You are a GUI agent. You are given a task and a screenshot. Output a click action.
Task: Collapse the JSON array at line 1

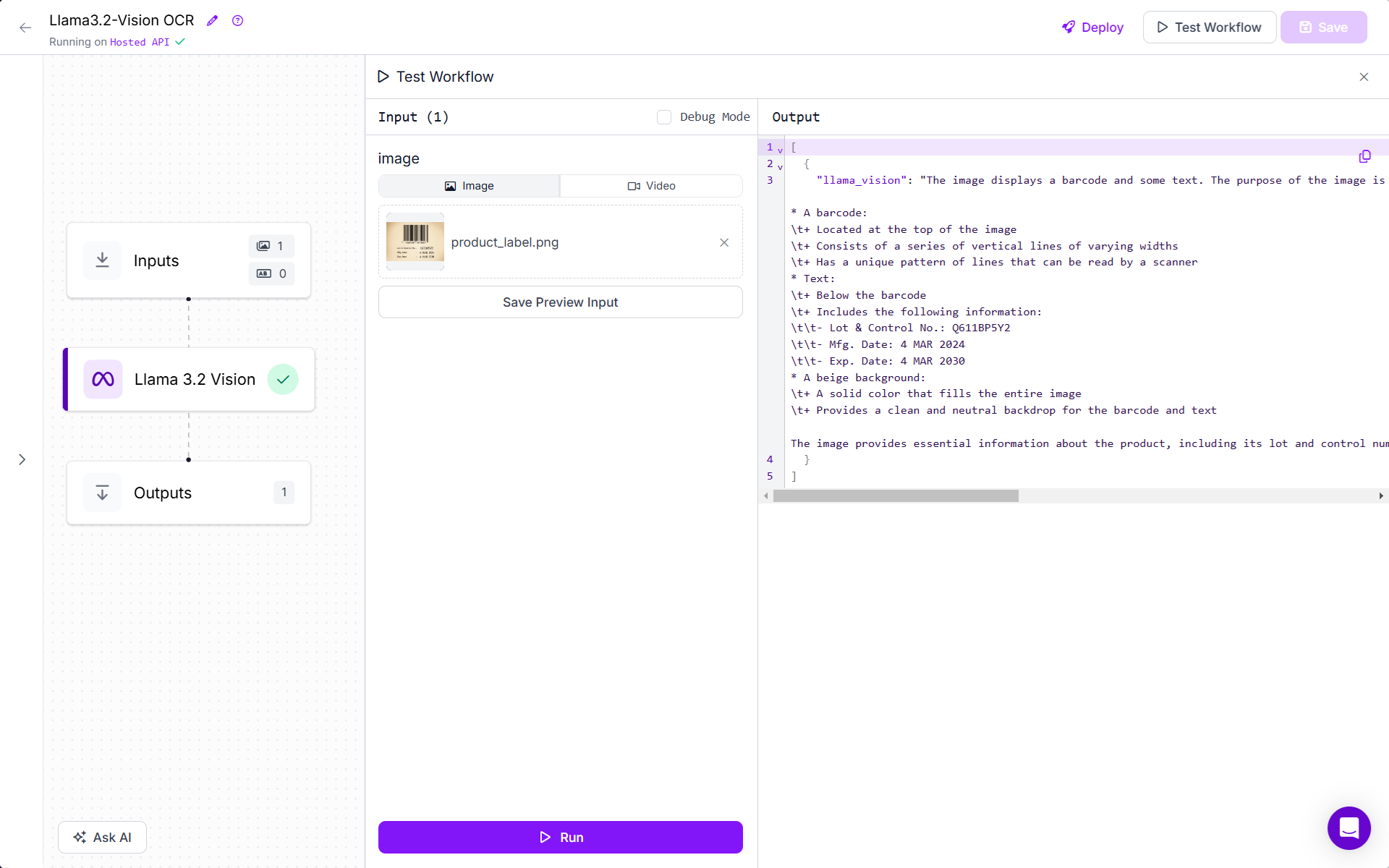pyautogui.click(x=780, y=149)
